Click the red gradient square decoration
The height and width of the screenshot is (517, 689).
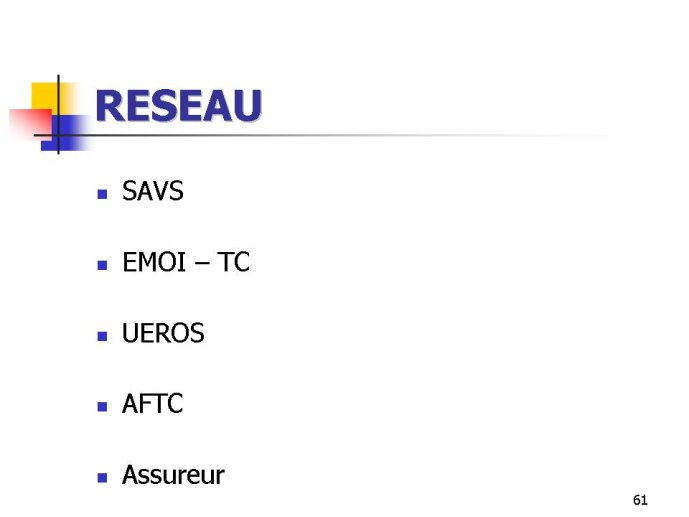point(30,123)
